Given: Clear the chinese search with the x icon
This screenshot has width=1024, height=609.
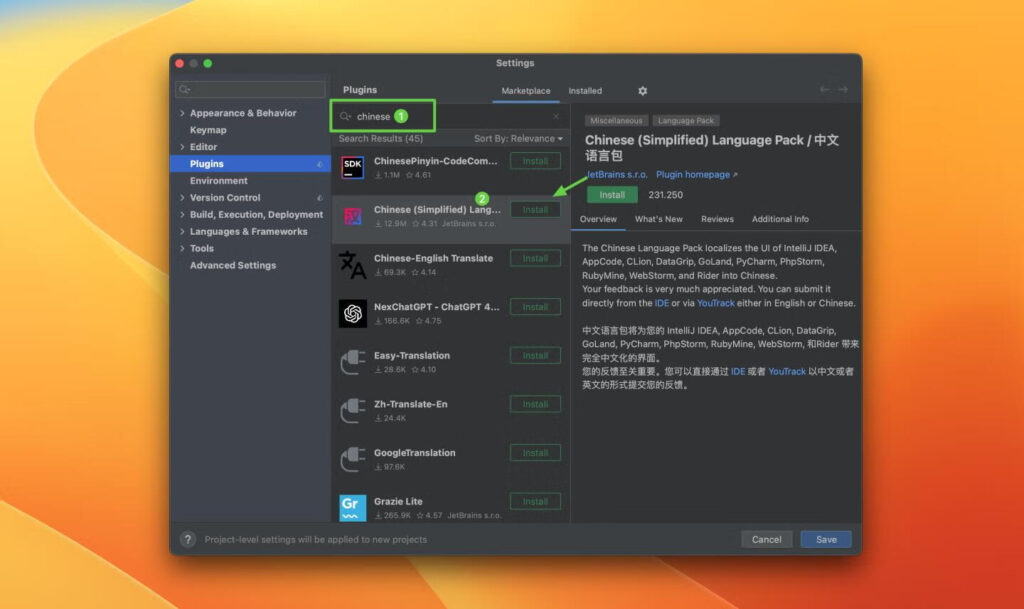Looking at the screenshot, I should coord(556,115).
